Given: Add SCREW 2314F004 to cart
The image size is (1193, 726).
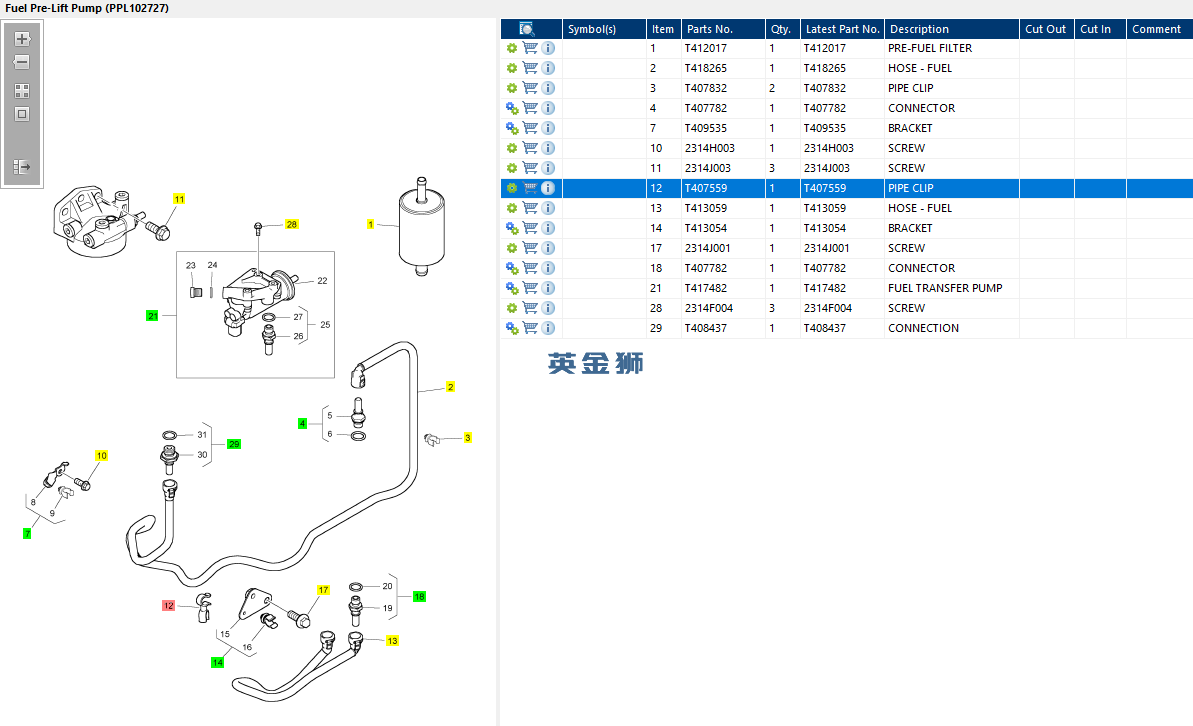Looking at the screenshot, I should coord(530,308).
